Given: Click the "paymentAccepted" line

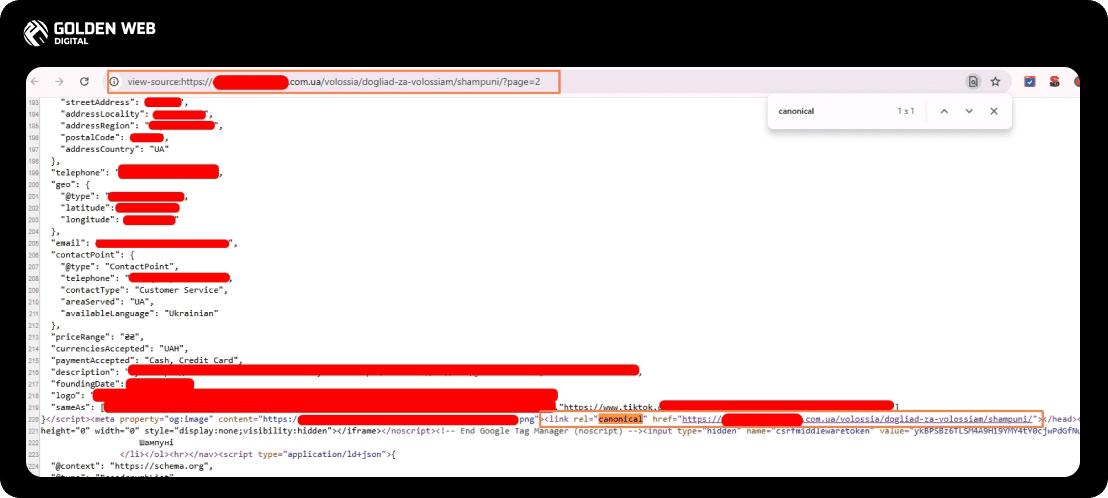Looking at the screenshot, I should click(x=146, y=360).
